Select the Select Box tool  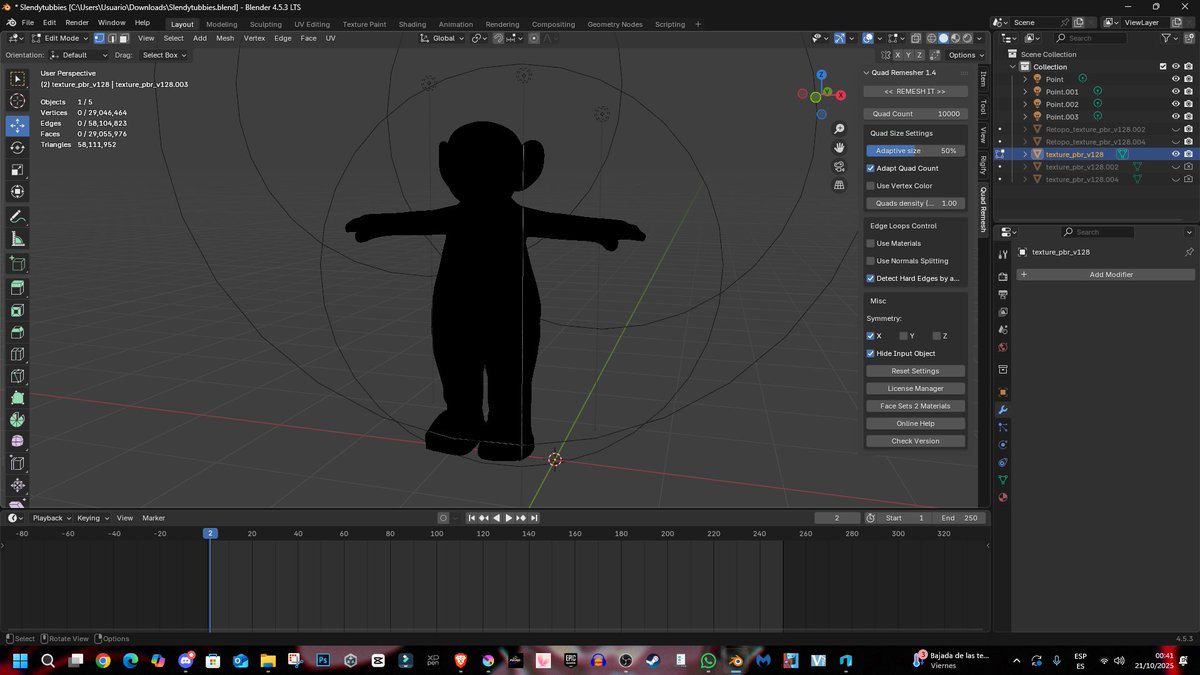pos(17,79)
